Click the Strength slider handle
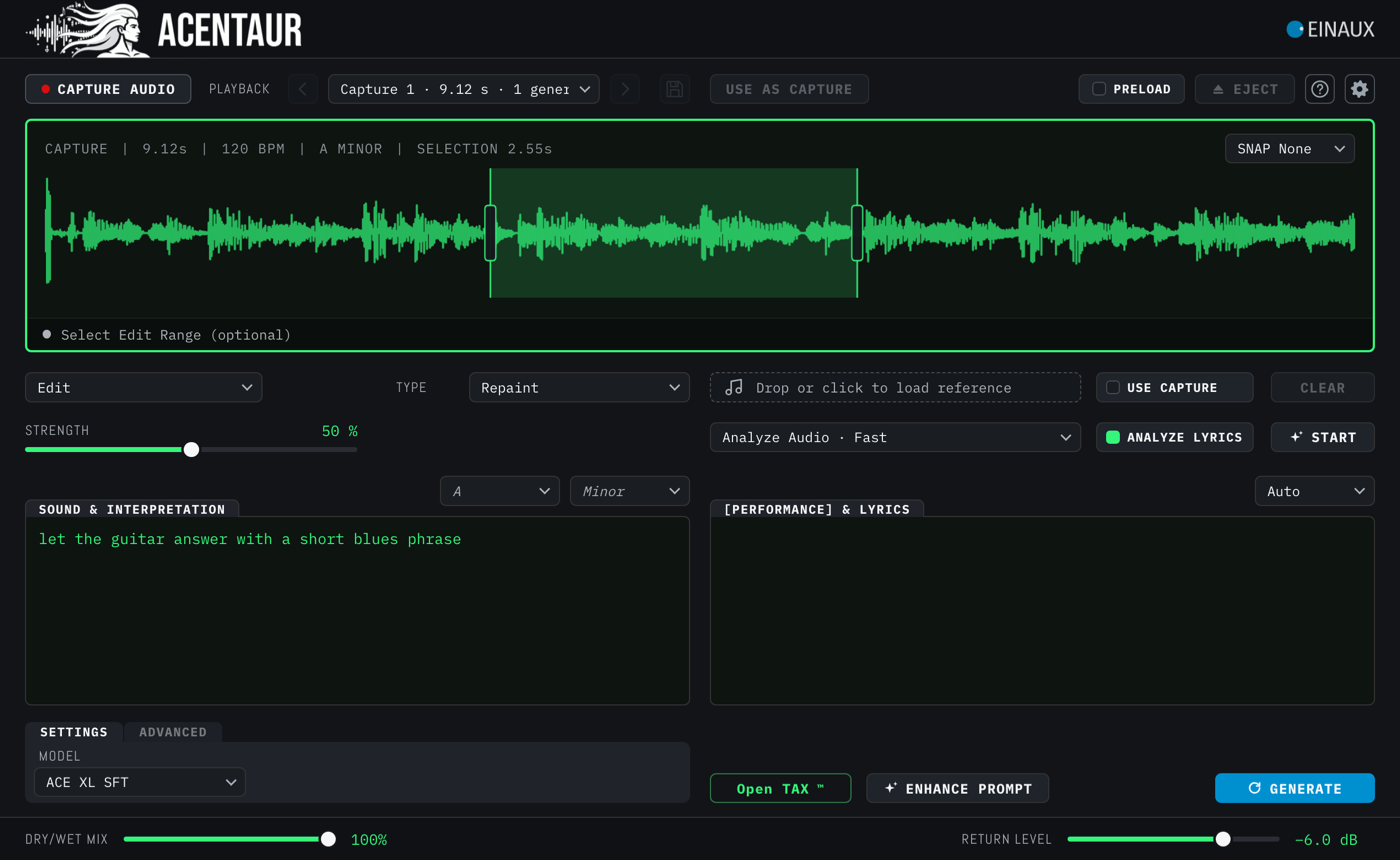The image size is (1400, 860). [x=191, y=449]
